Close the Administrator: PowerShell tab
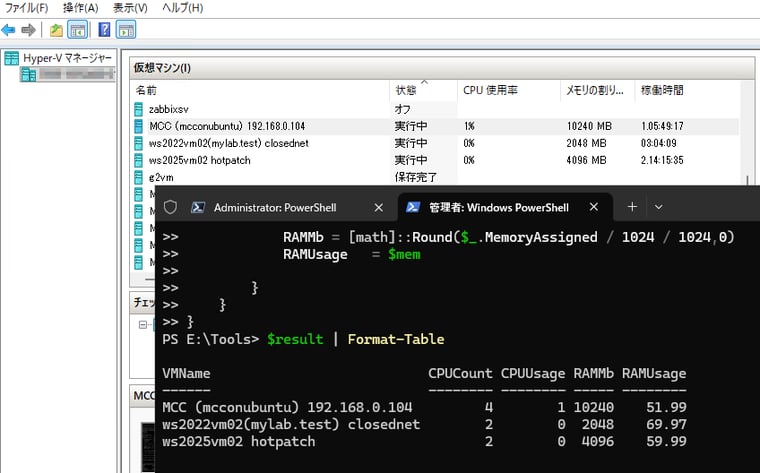The image size is (760, 473). [379, 207]
